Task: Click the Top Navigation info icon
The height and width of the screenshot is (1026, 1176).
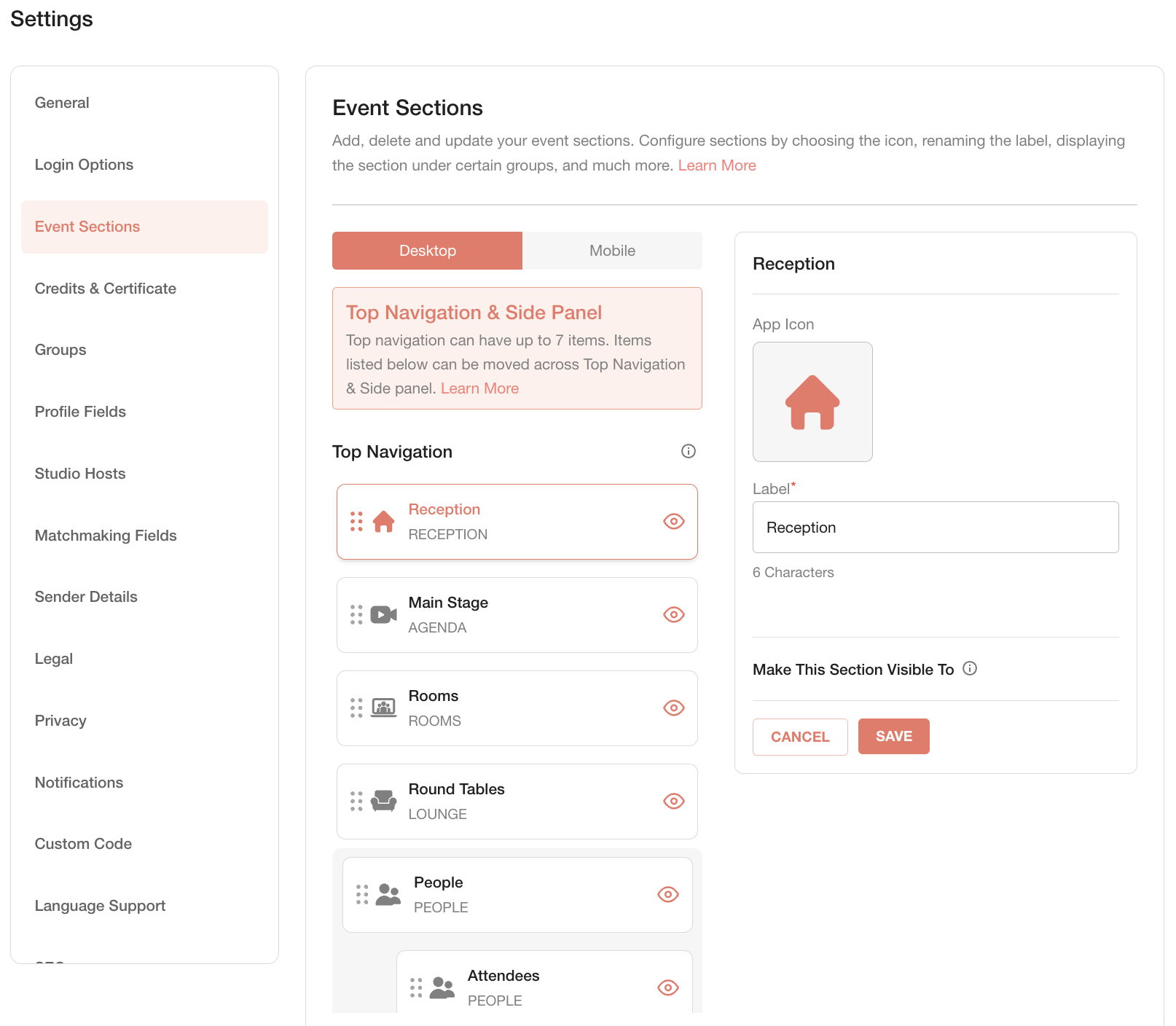Action: point(688,451)
